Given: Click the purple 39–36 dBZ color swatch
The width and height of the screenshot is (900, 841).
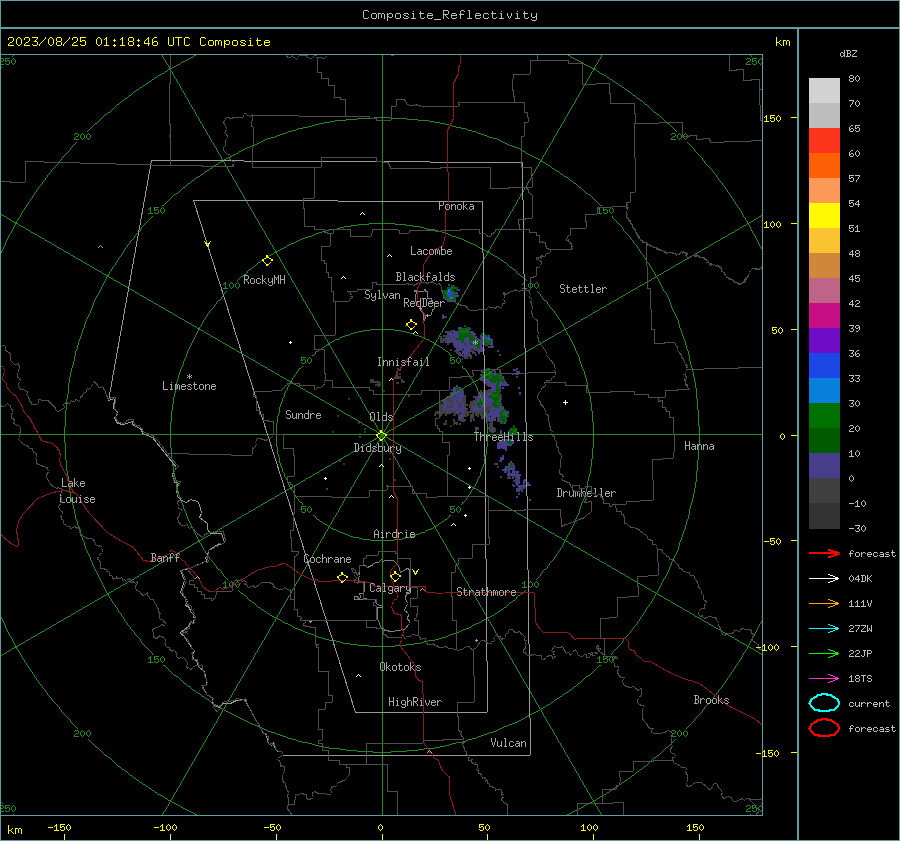Looking at the screenshot, I should [x=824, y=341].
